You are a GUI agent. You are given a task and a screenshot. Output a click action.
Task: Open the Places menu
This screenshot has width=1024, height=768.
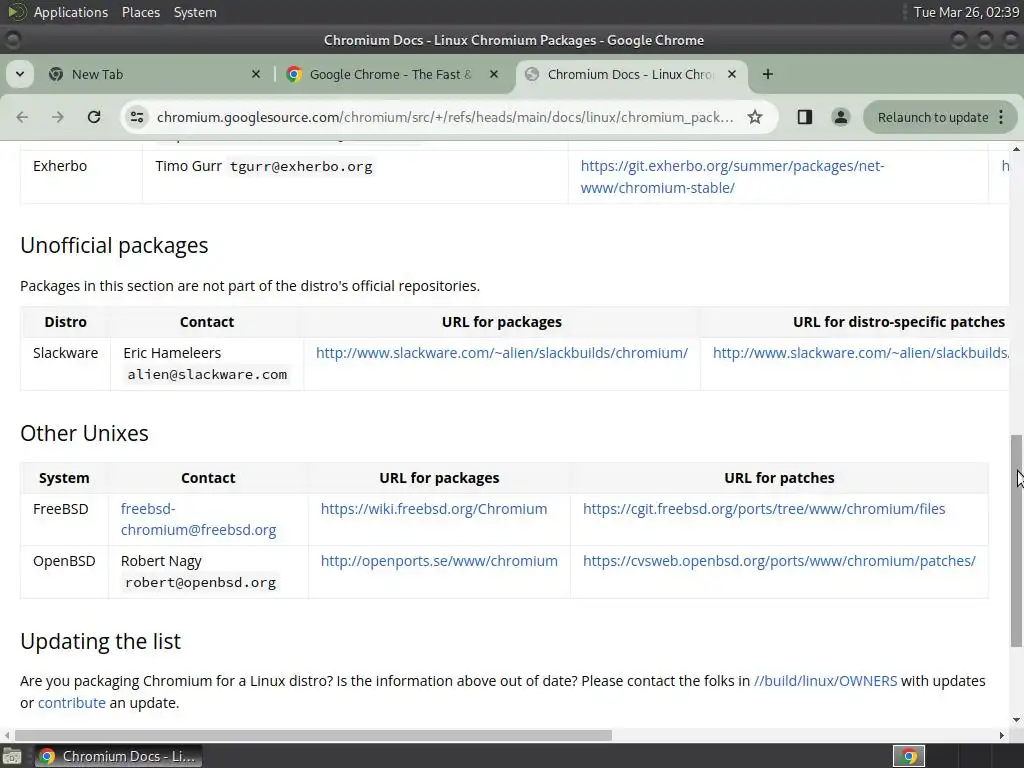(141, 12)
